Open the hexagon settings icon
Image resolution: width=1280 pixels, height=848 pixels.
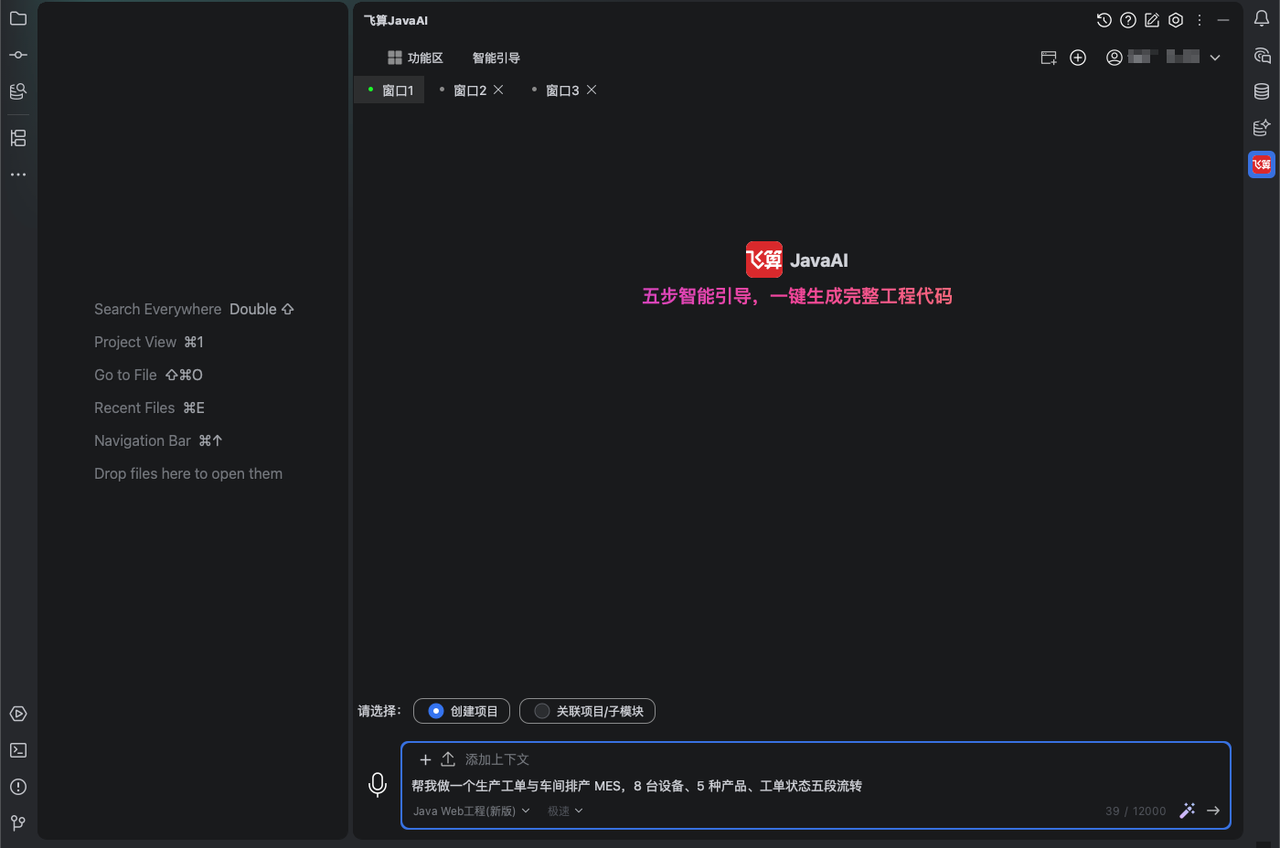coord(1176,20)
